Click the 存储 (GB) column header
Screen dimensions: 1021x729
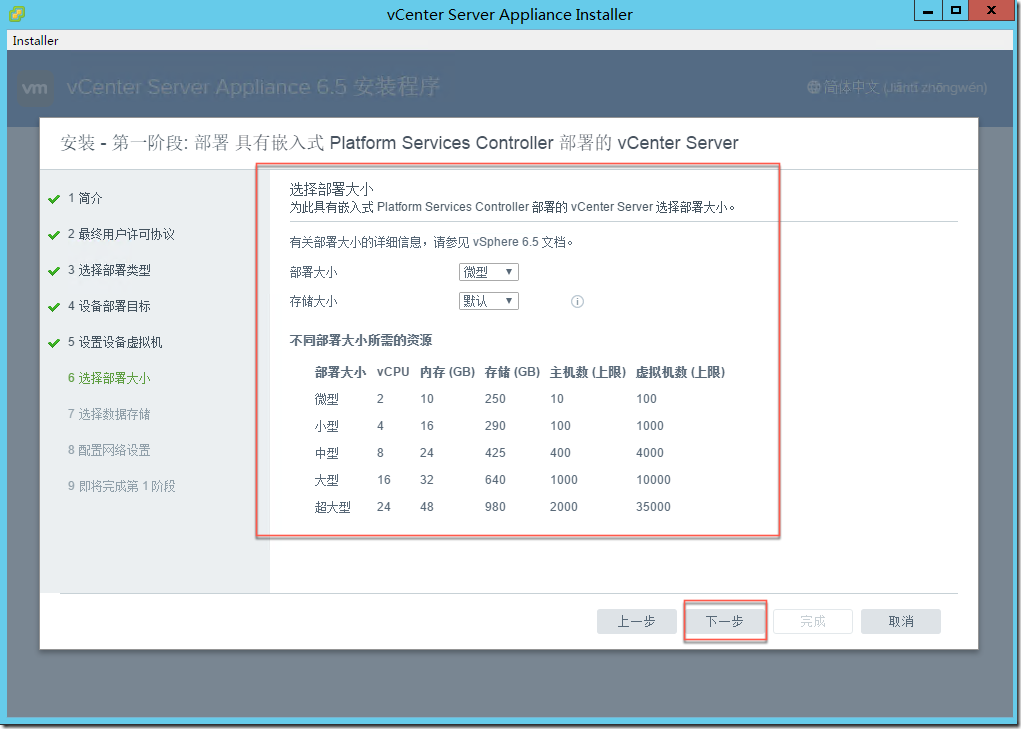[x=512, y=372]
